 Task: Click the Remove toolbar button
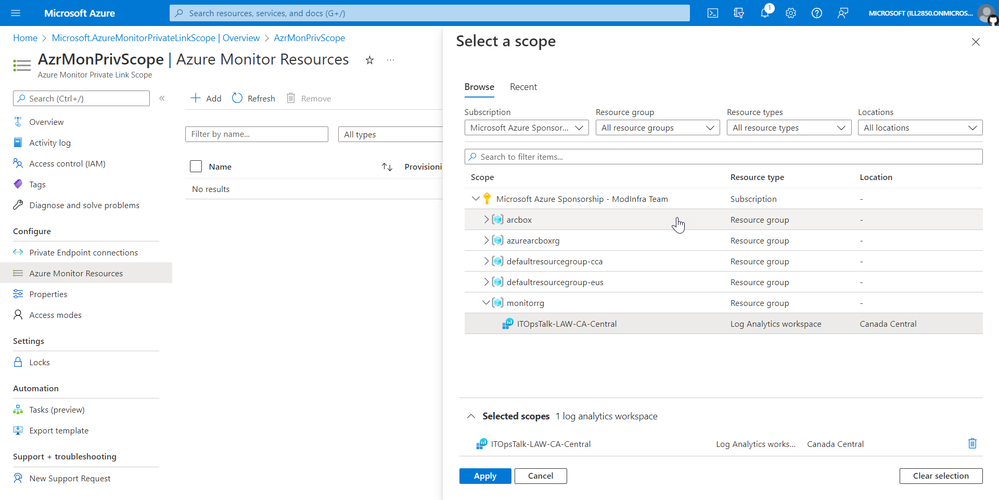308,98
